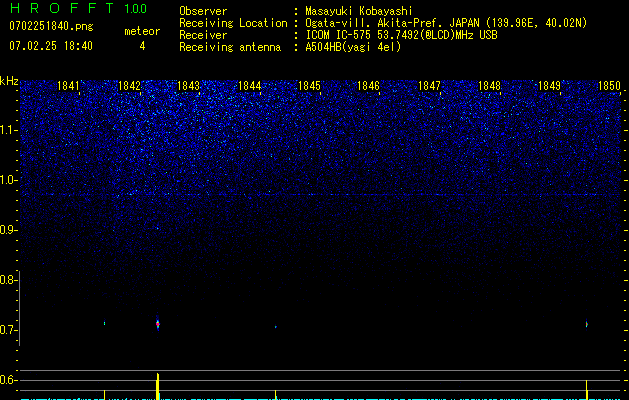
Task: Click the faint meteor echo before 1842
Action: click(104, 323)
